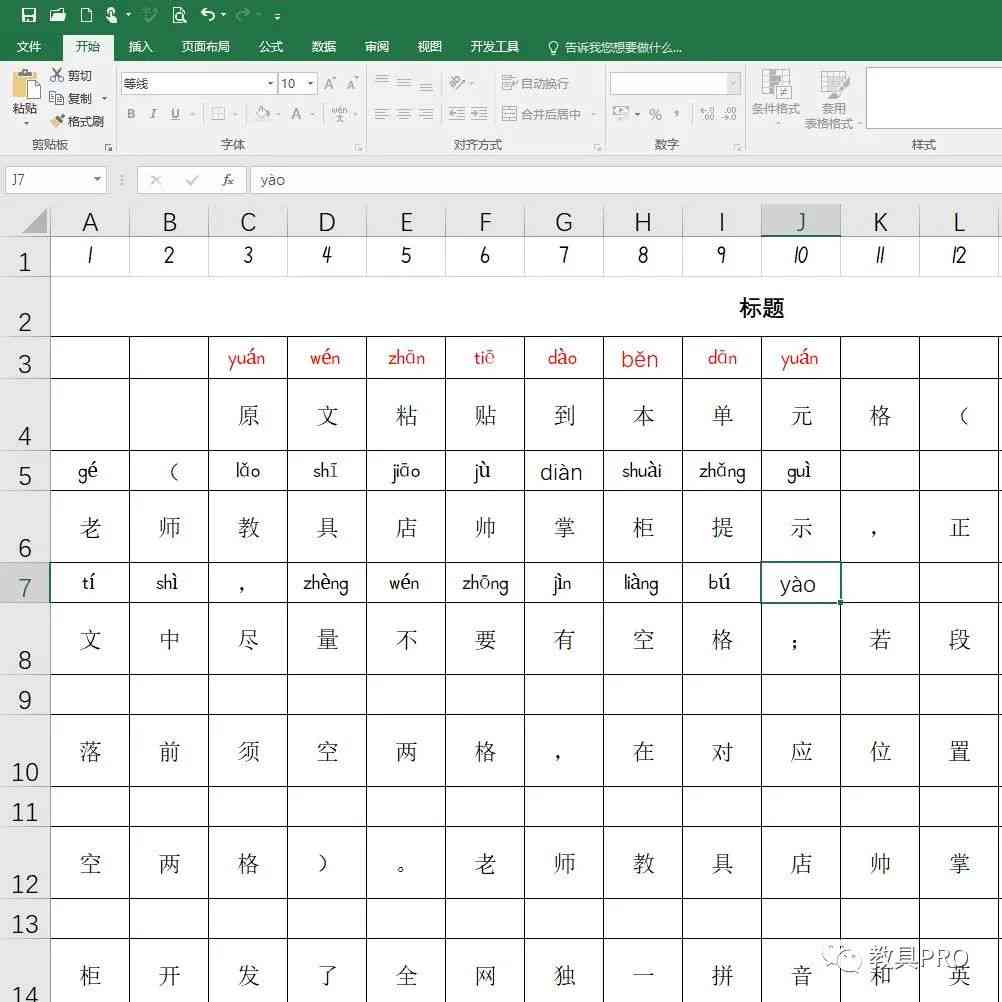
Task: Switch to the 公式 (Formulas) tab
Action: tap(270, 47)
